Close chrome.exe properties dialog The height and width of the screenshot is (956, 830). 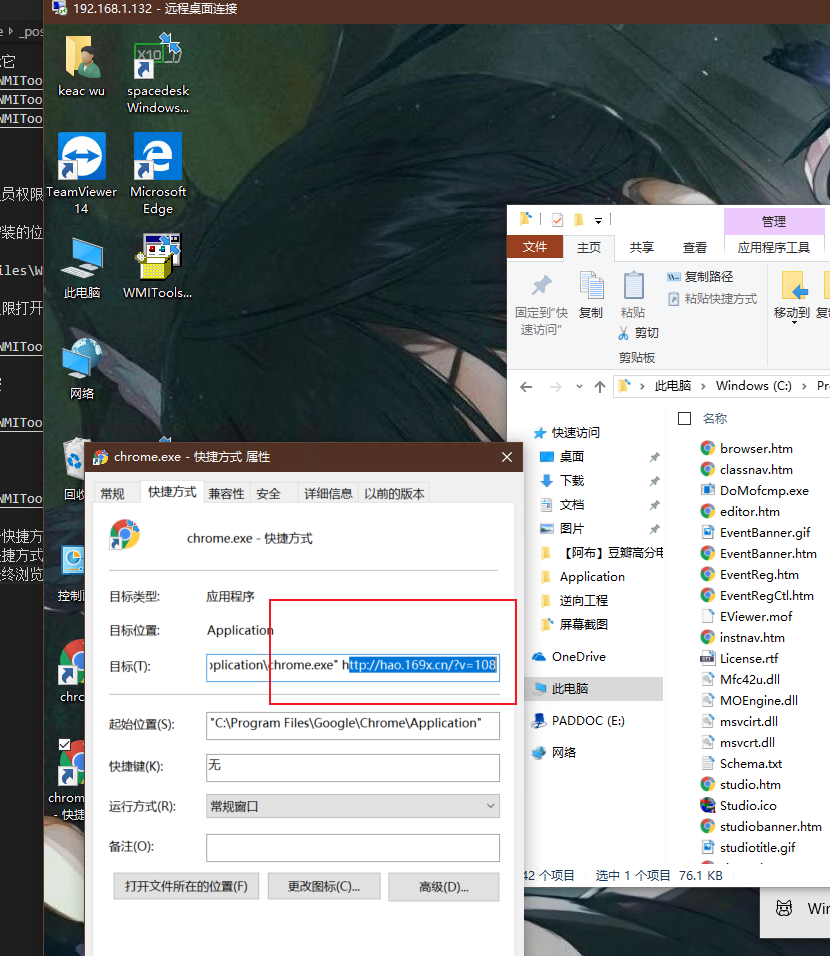pyautogui.click(x=507, y=457)
